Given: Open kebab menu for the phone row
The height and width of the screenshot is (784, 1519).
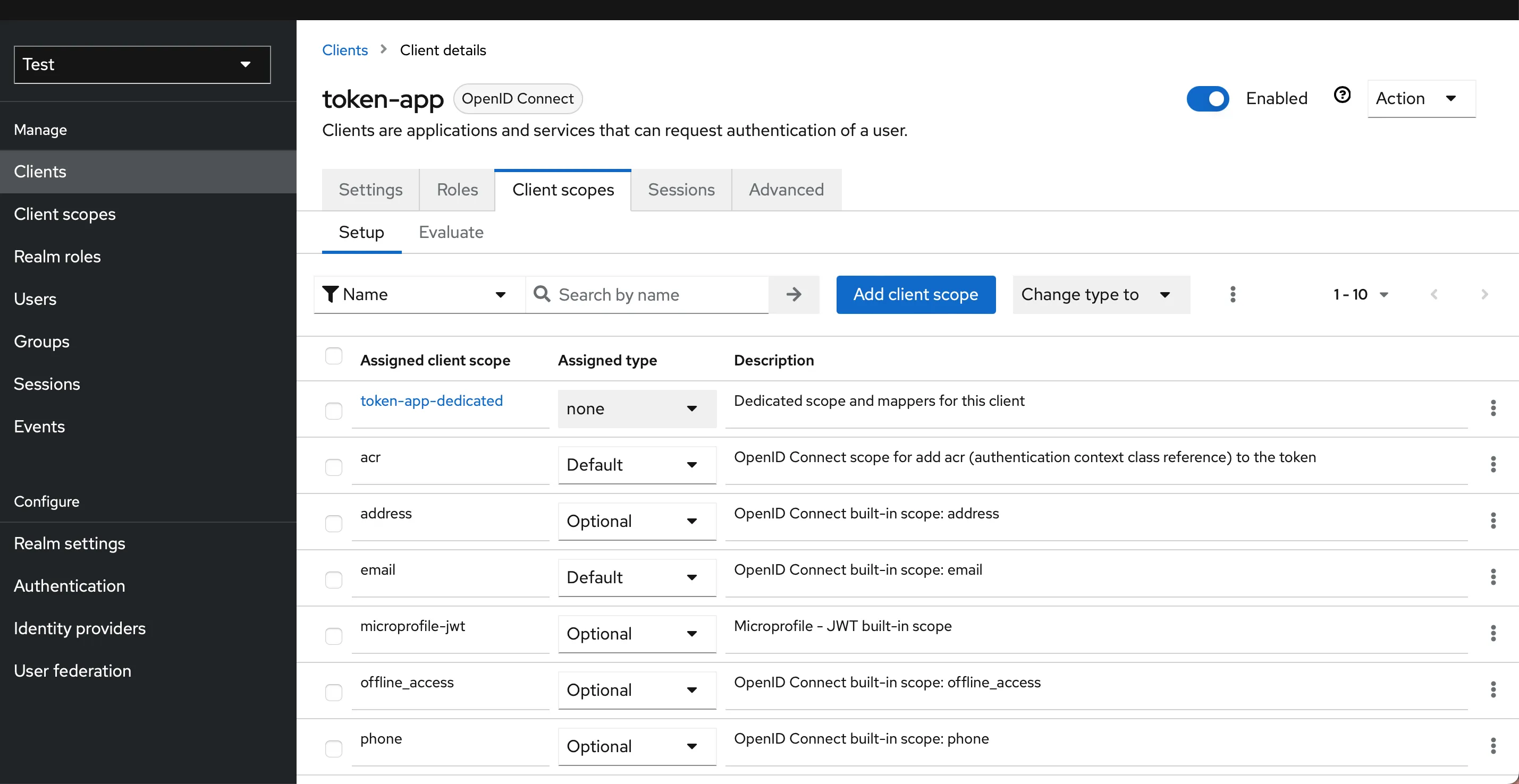Looking at the screenshot, I should click(1493, 746).
